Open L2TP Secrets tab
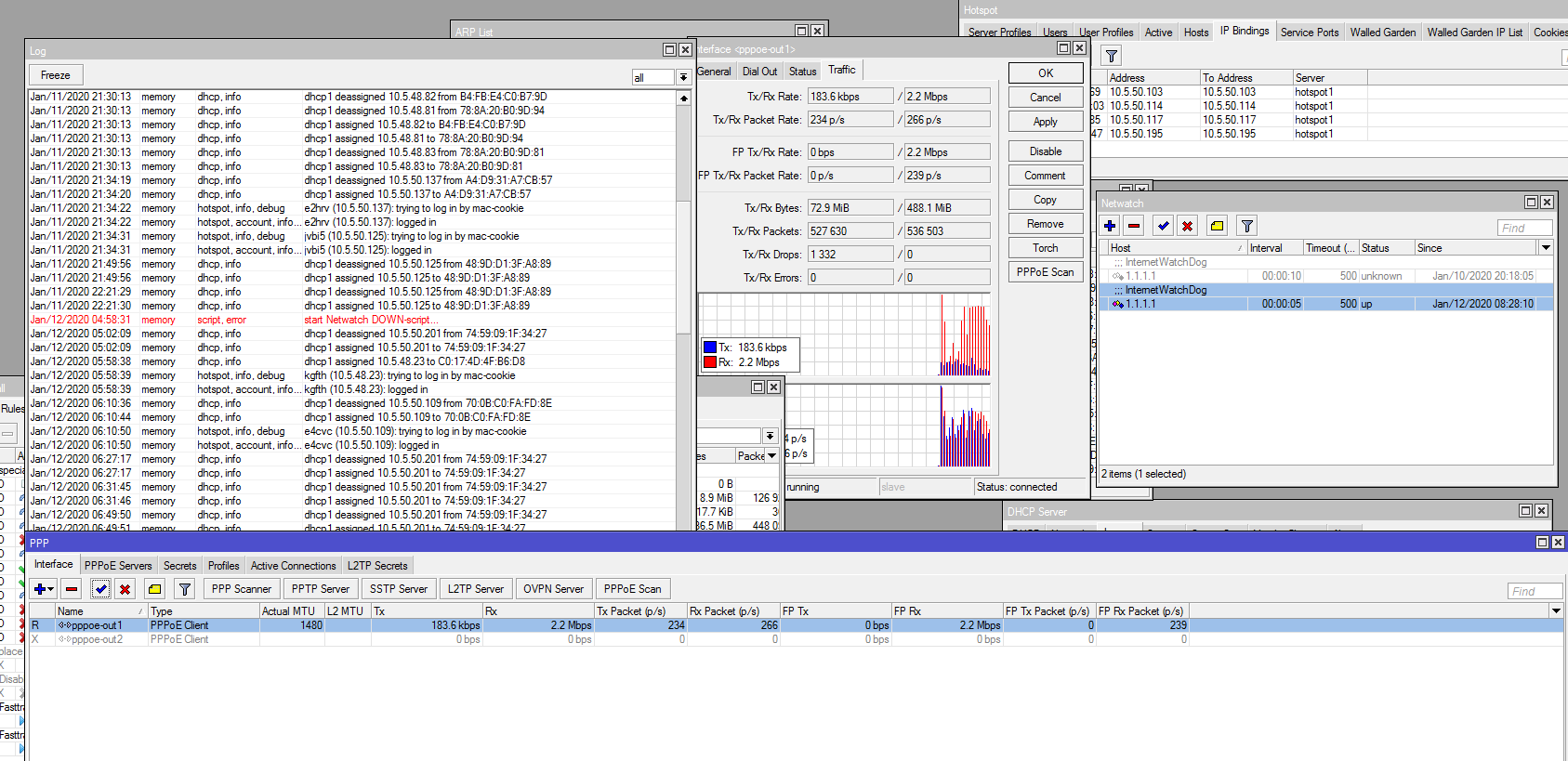Viewport: 1568px width, 761px height. click(377, 566)
